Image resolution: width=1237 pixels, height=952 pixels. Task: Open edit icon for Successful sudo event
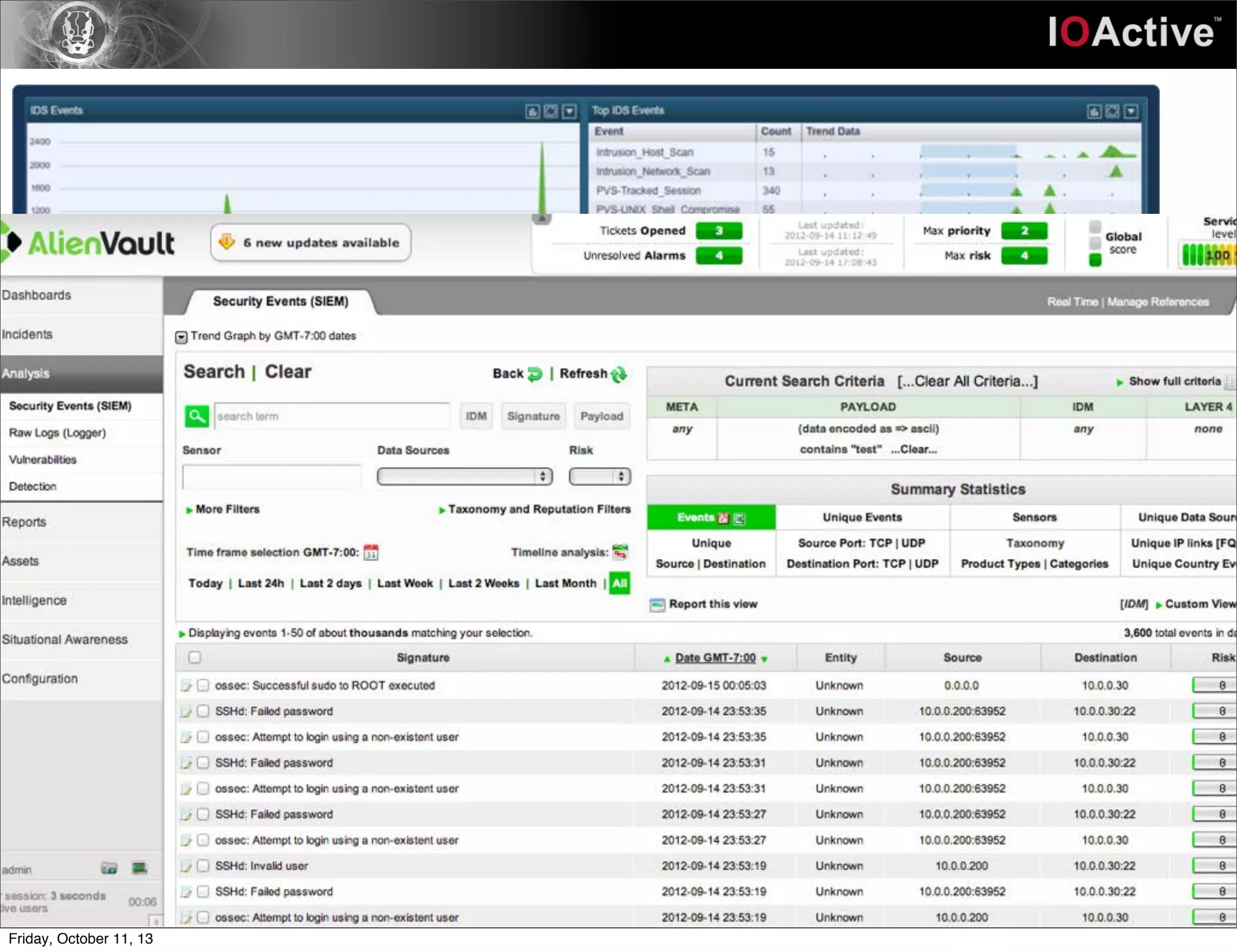click(x=186, y=686)
